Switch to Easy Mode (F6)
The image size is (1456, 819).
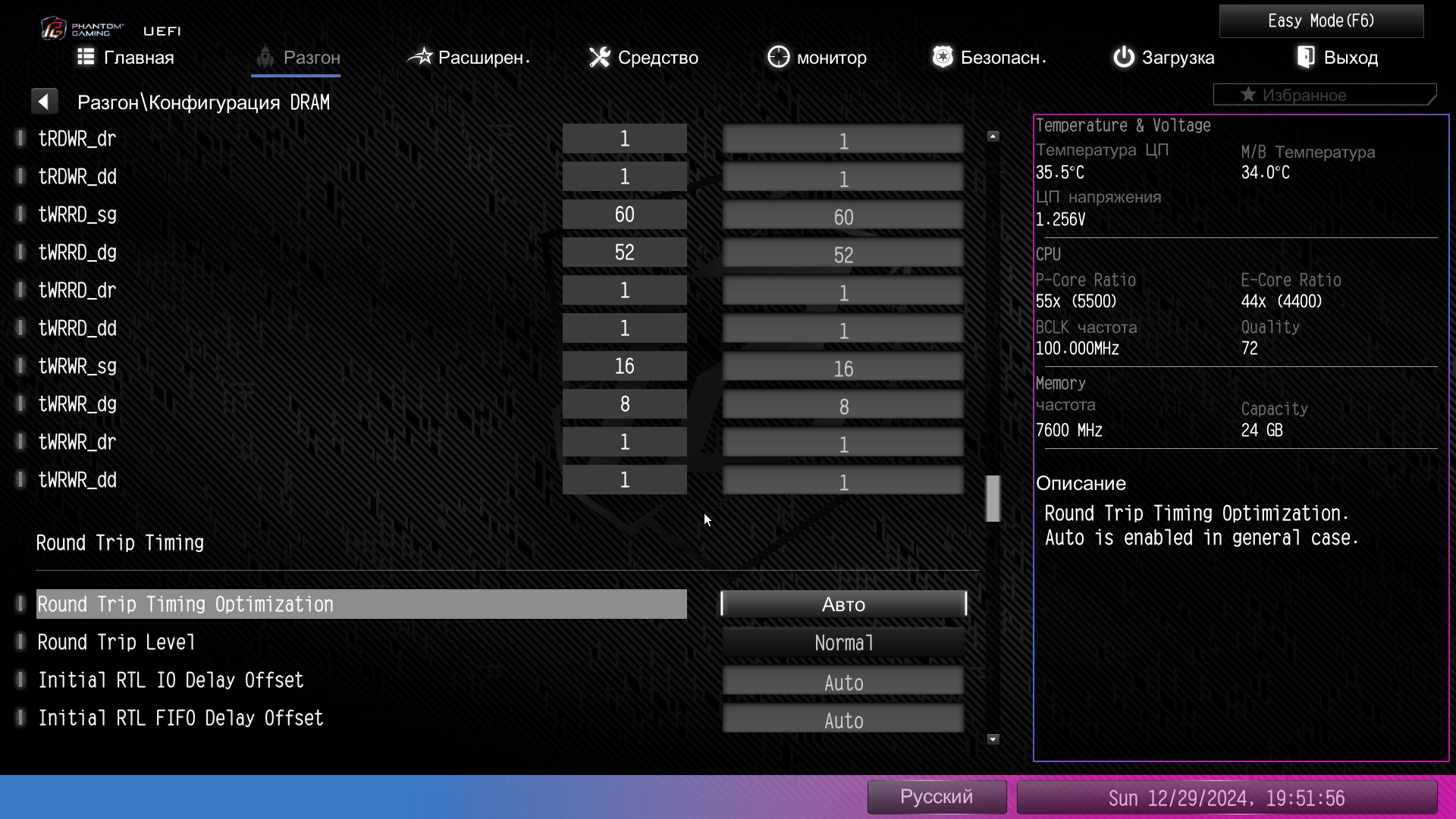pyautogui.click(x=1321, y=21)
